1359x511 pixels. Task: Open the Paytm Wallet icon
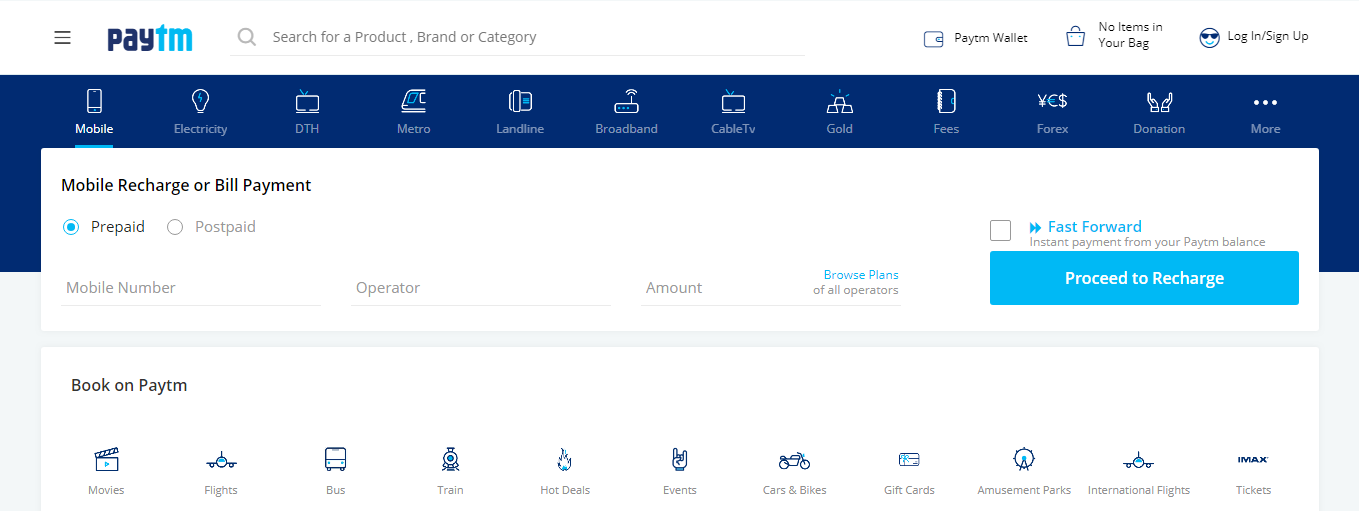click(x=933, y=39)
